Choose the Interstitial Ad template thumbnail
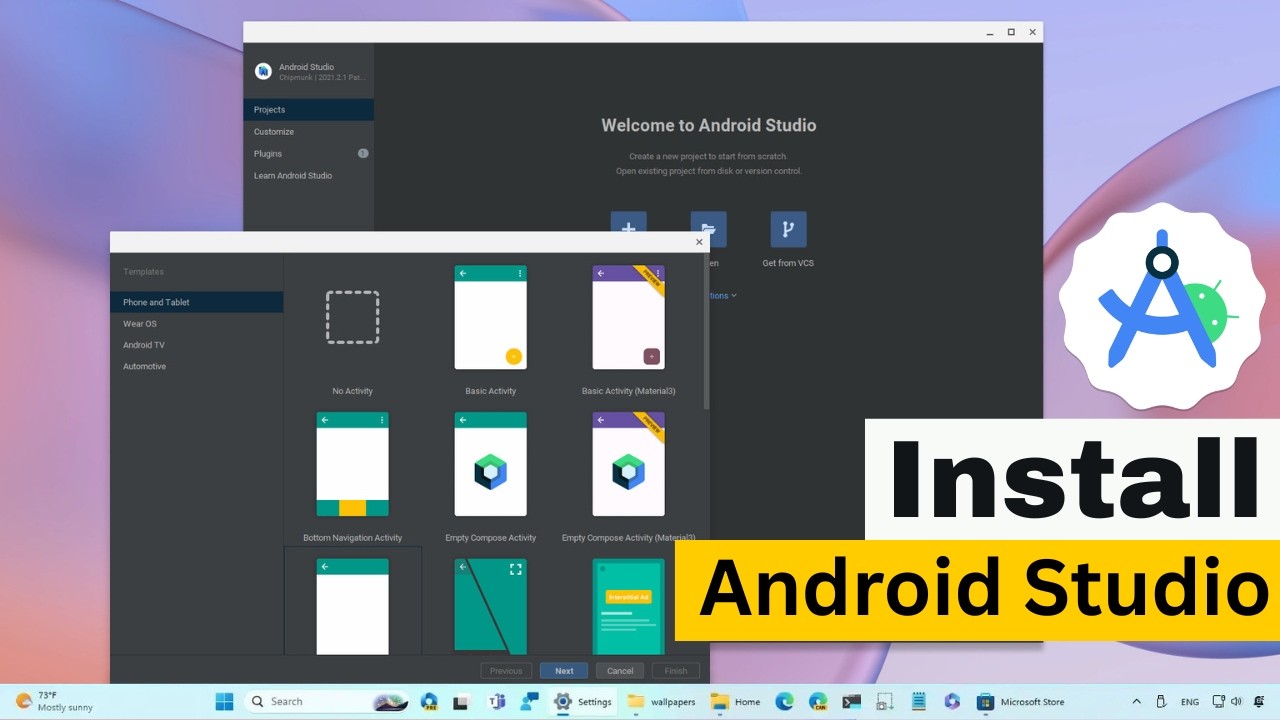 pyautogui.click(x=628, y=605)
